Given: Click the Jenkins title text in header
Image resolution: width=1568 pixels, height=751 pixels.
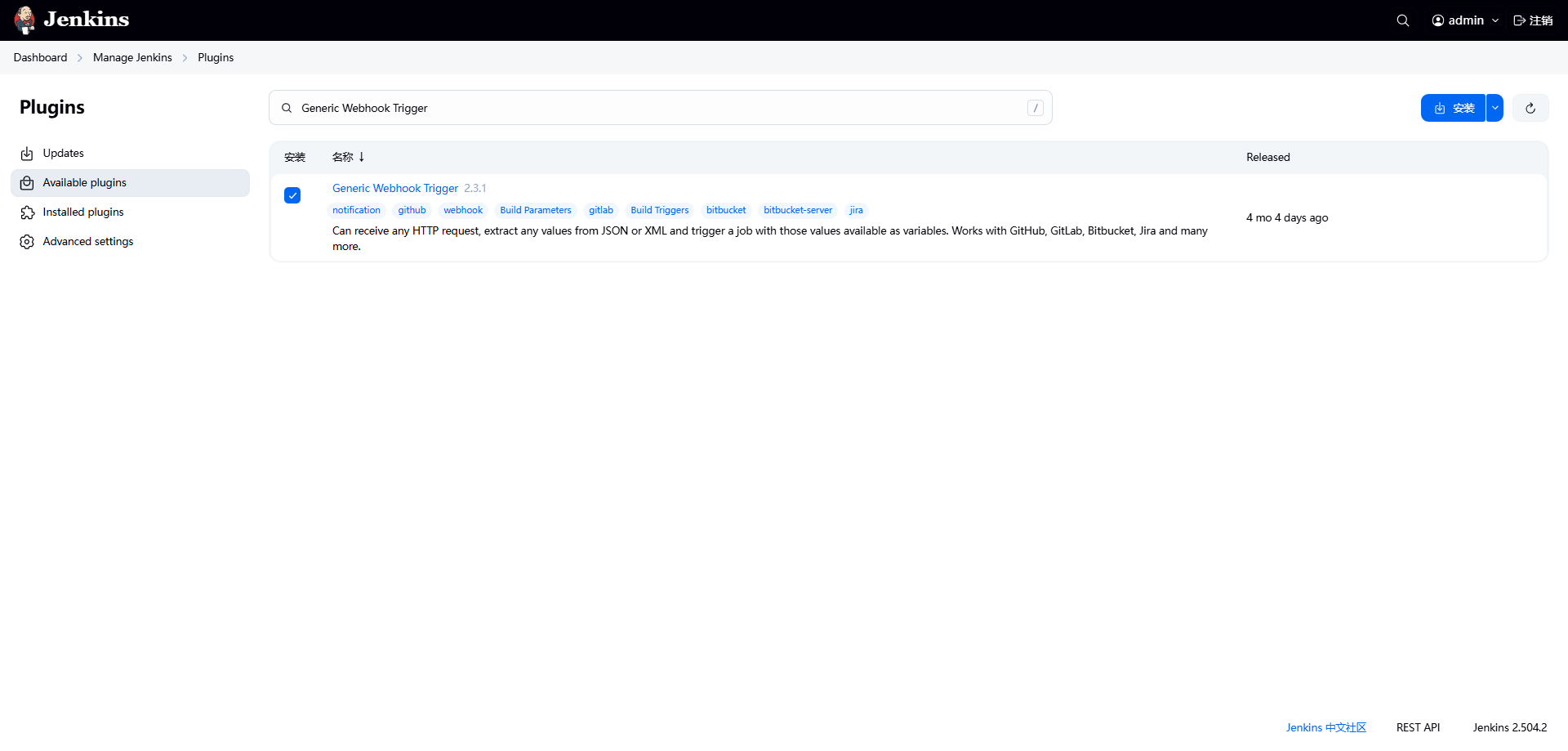Looking at the screenshot, I should [87, 20].
